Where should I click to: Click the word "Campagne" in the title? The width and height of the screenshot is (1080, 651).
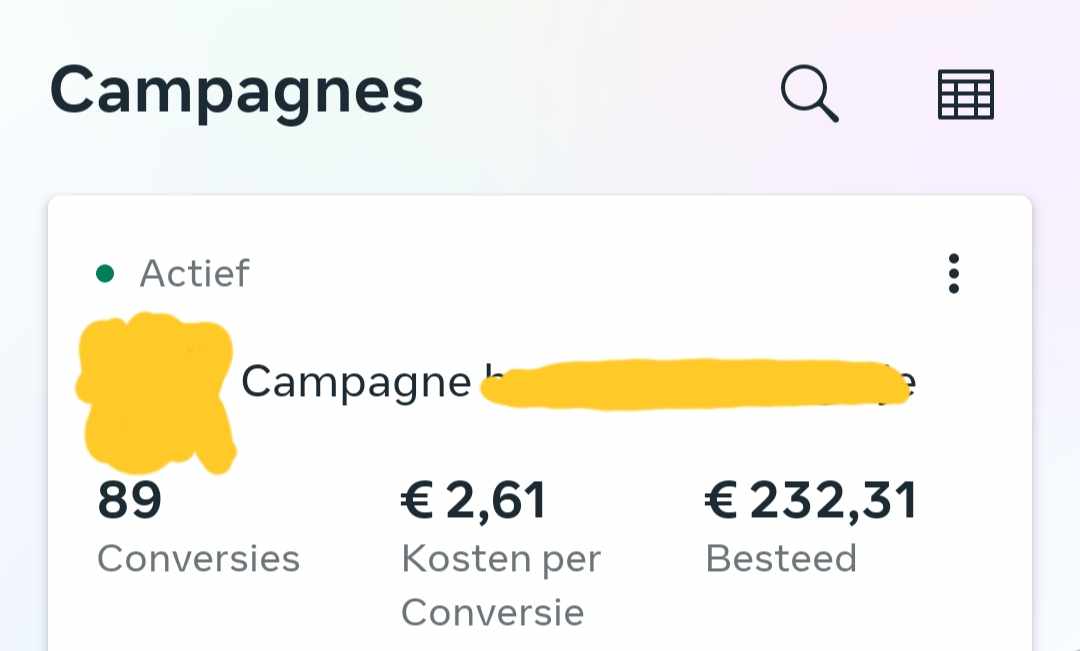click(x=355, y=382)
